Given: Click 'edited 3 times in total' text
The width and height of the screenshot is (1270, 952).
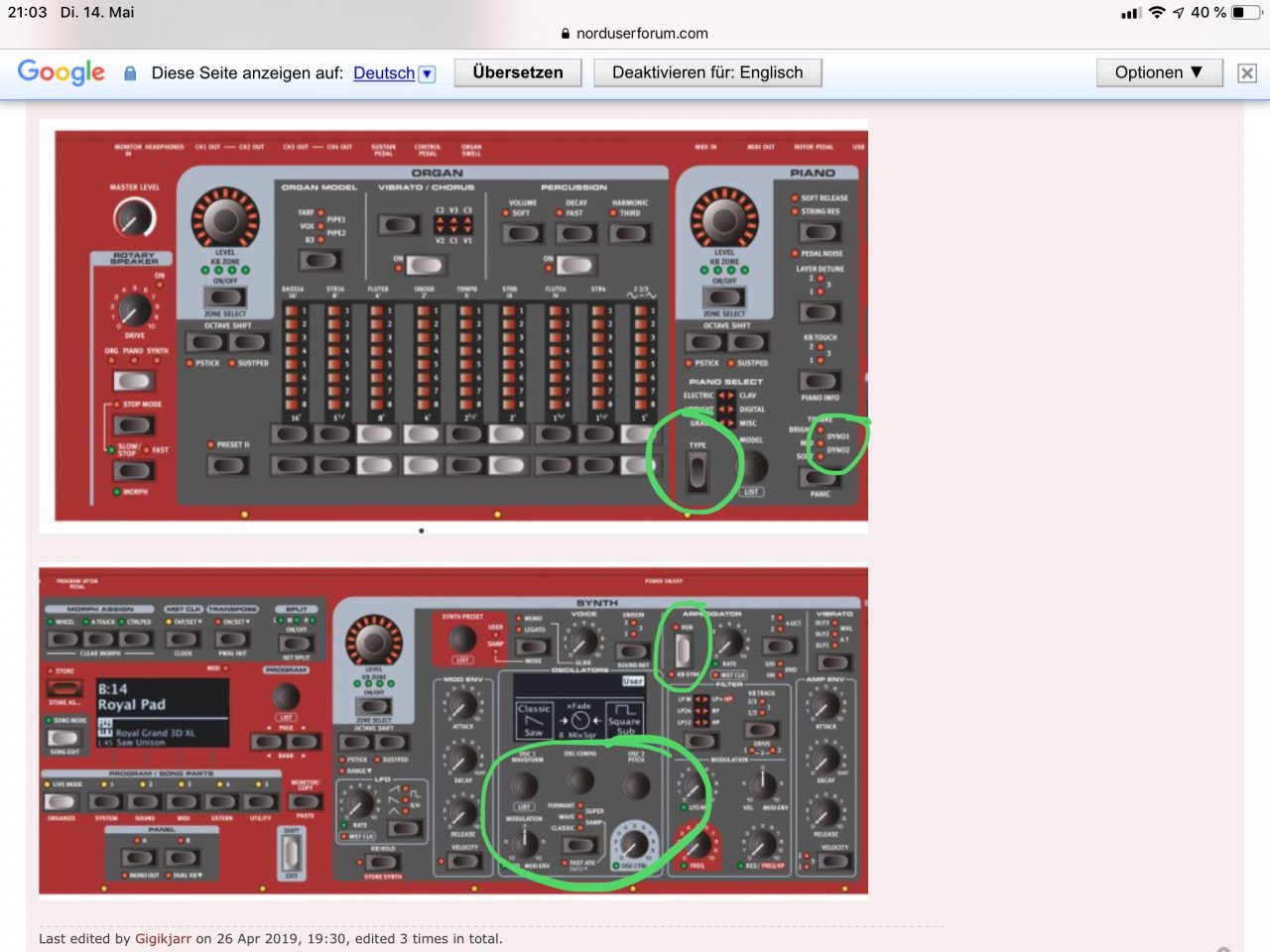Looking at the screenshot, I should [429, 938].
